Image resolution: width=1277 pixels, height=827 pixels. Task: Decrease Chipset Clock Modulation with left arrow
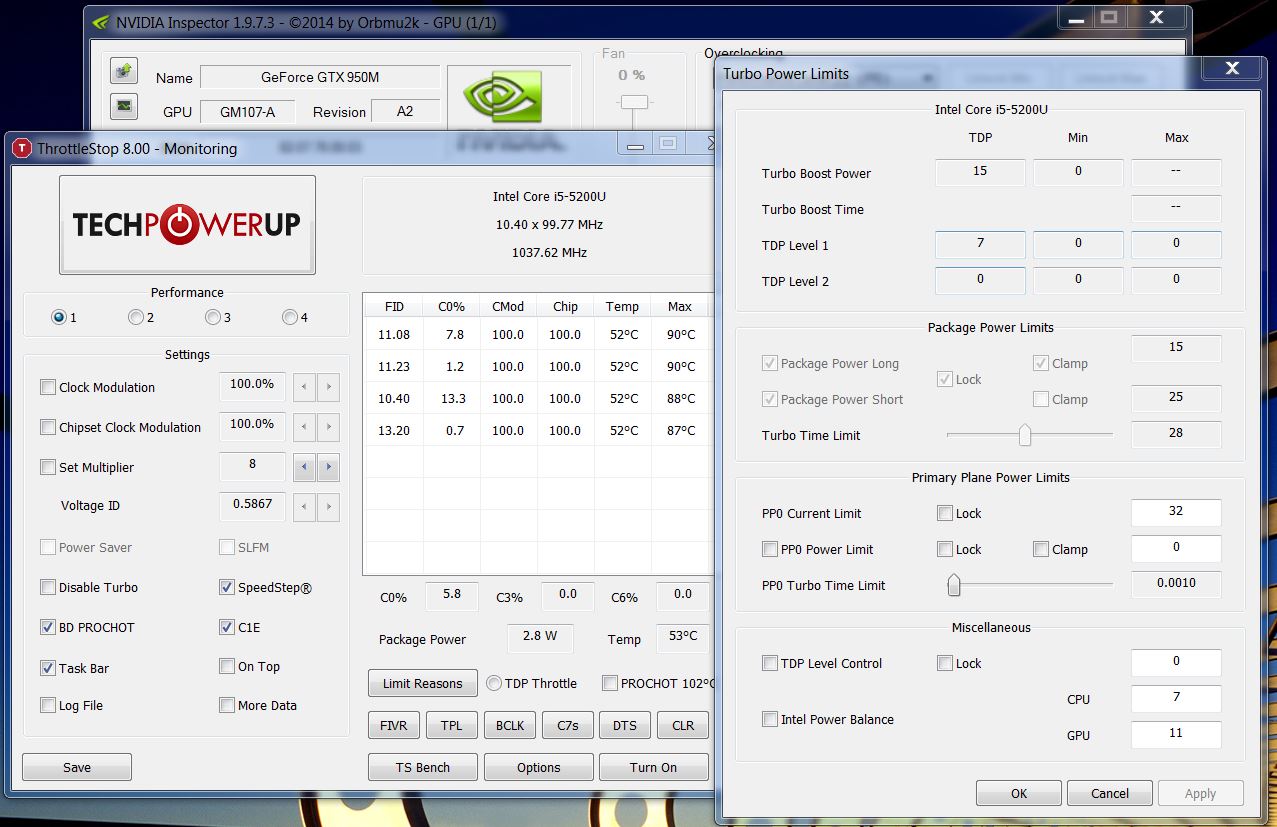point(304,428)
